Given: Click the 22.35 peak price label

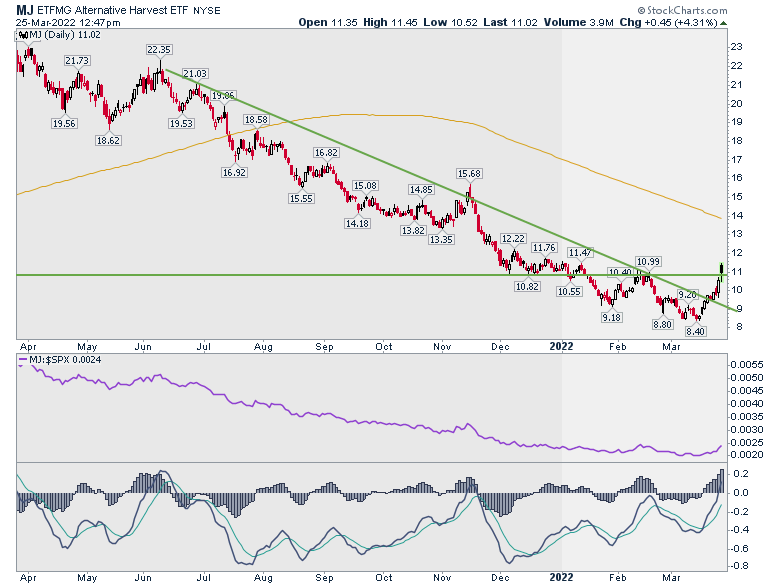Looking at the screenshot, I should [159, 49].
